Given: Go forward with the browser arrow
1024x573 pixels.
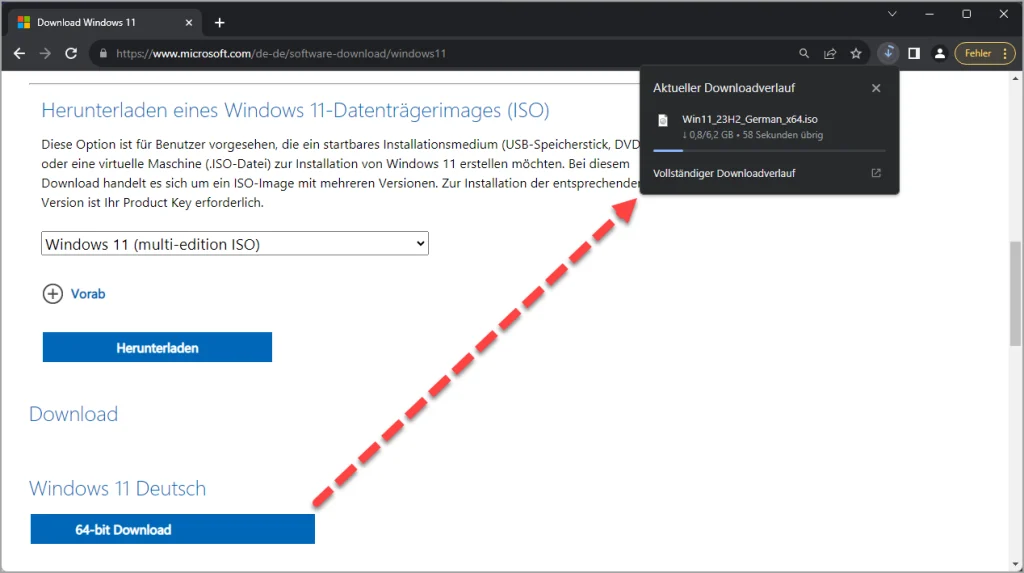Looking at the screenshot, I should [x=45, y=54].
